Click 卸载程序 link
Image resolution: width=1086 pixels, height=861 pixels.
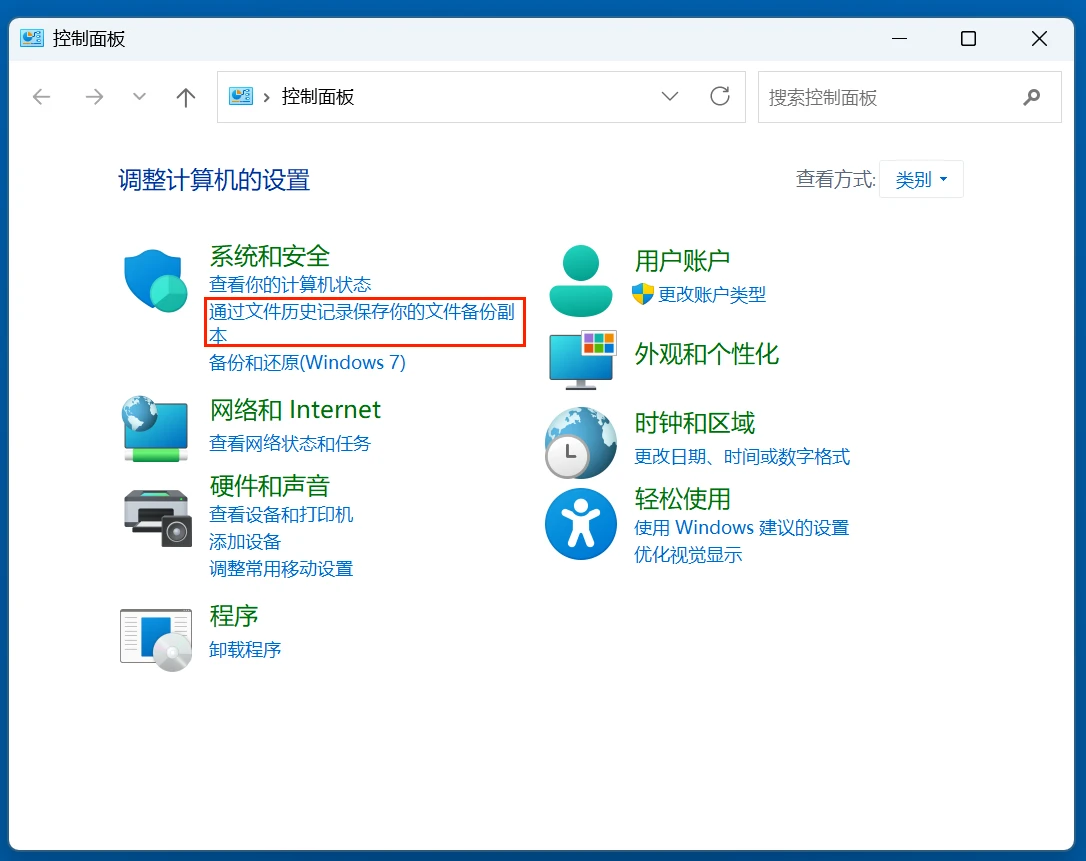point(245,650)
